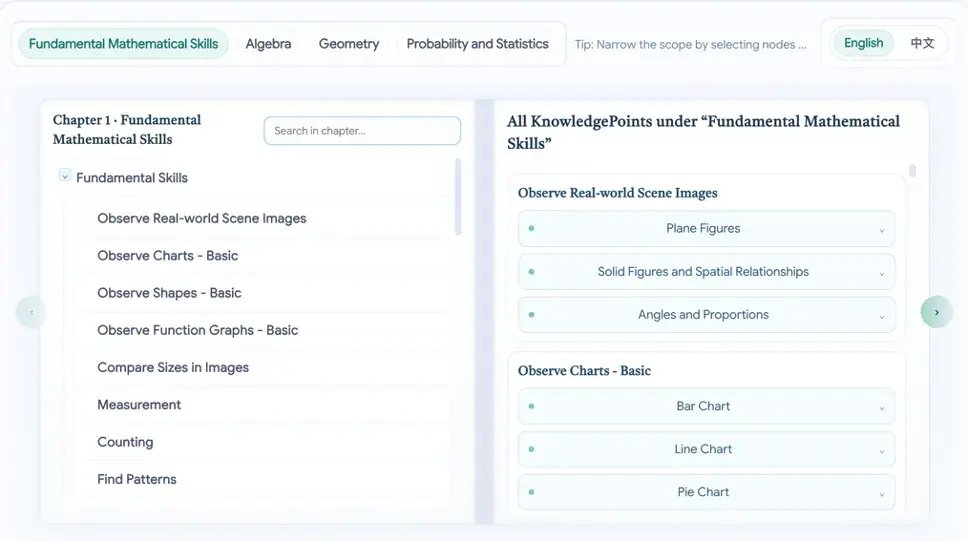Open the Pie Chart chevron
This screenshot has height=542, width=968.
point(881,494)
